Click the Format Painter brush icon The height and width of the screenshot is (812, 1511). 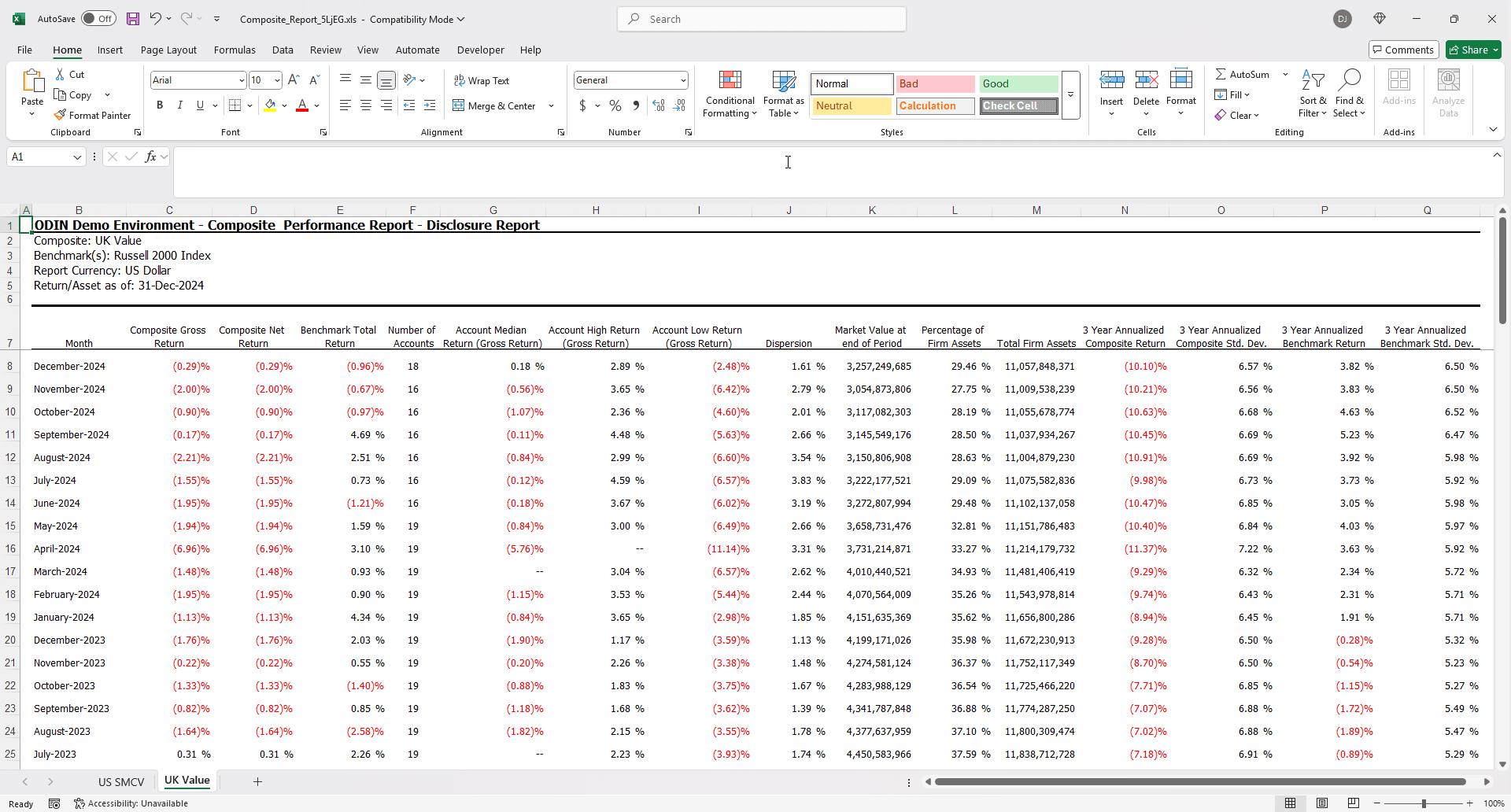(x=60, y=116)
